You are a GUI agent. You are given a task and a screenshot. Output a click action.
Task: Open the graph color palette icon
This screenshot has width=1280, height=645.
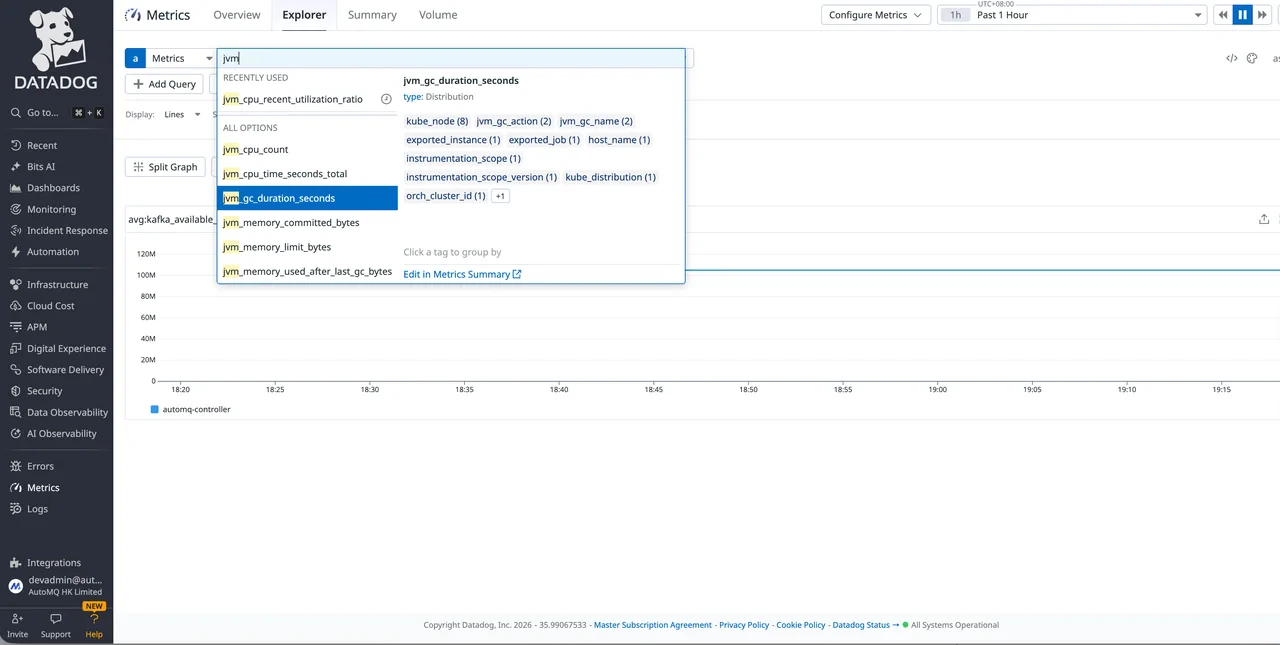(1251, 59)
